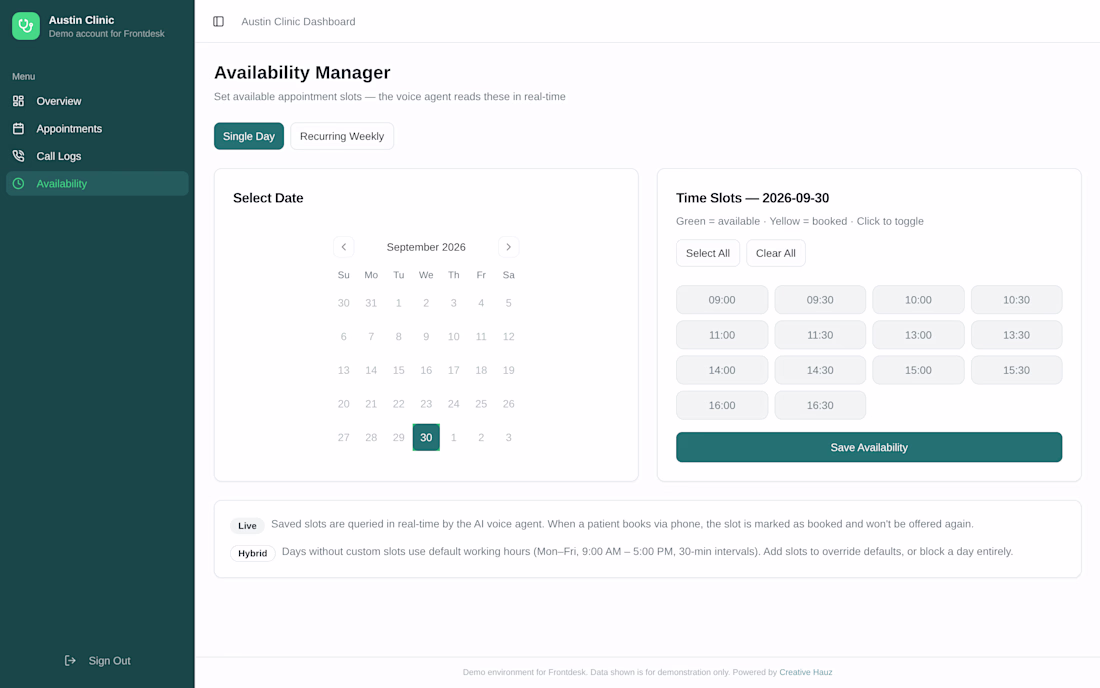Screen dimensions: 1100x688
Task: Toggle the 09:30 time slot
Action: (x=820, y=300)
